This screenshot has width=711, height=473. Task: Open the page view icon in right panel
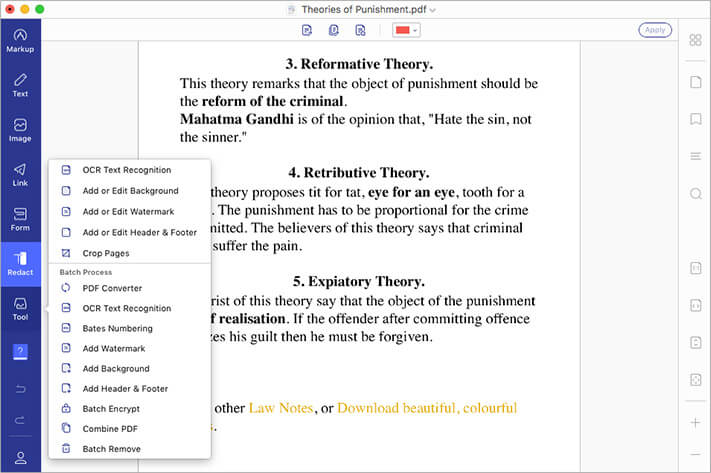point(696,82)
